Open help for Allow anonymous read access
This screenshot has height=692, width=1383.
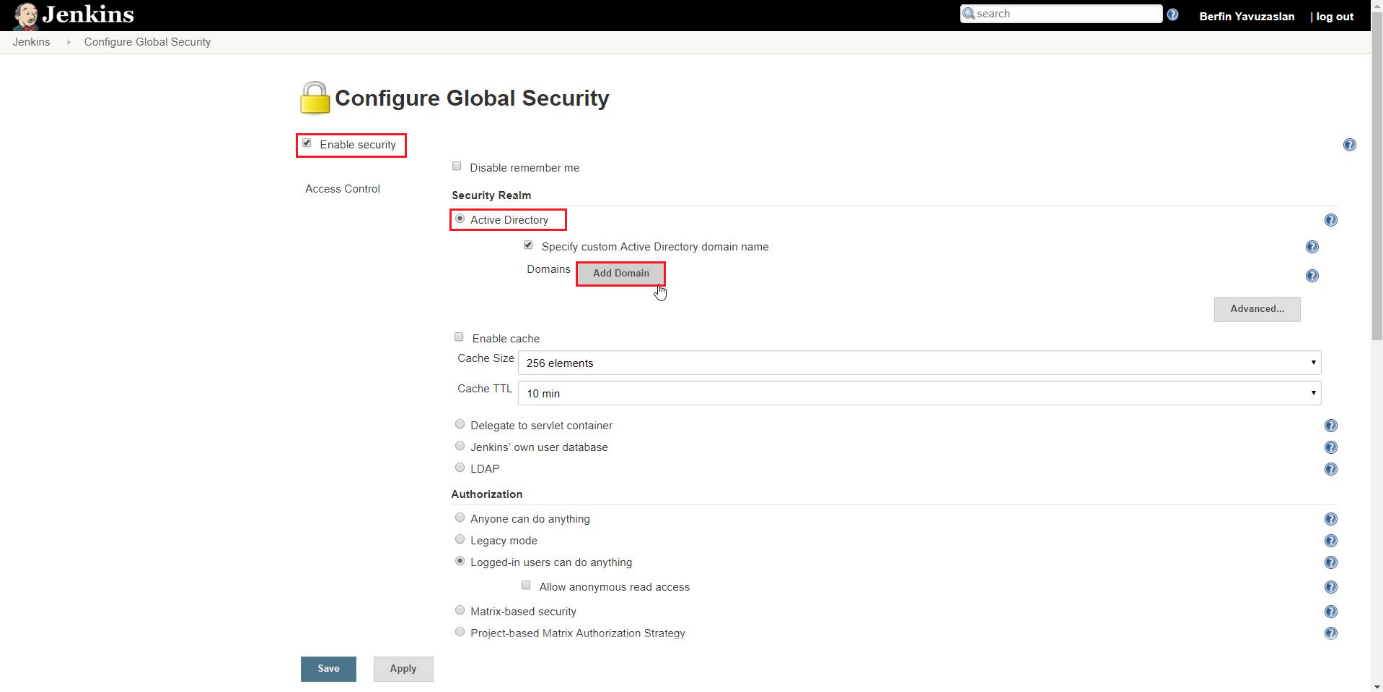pyautogui.click(x=1331, y=588)
